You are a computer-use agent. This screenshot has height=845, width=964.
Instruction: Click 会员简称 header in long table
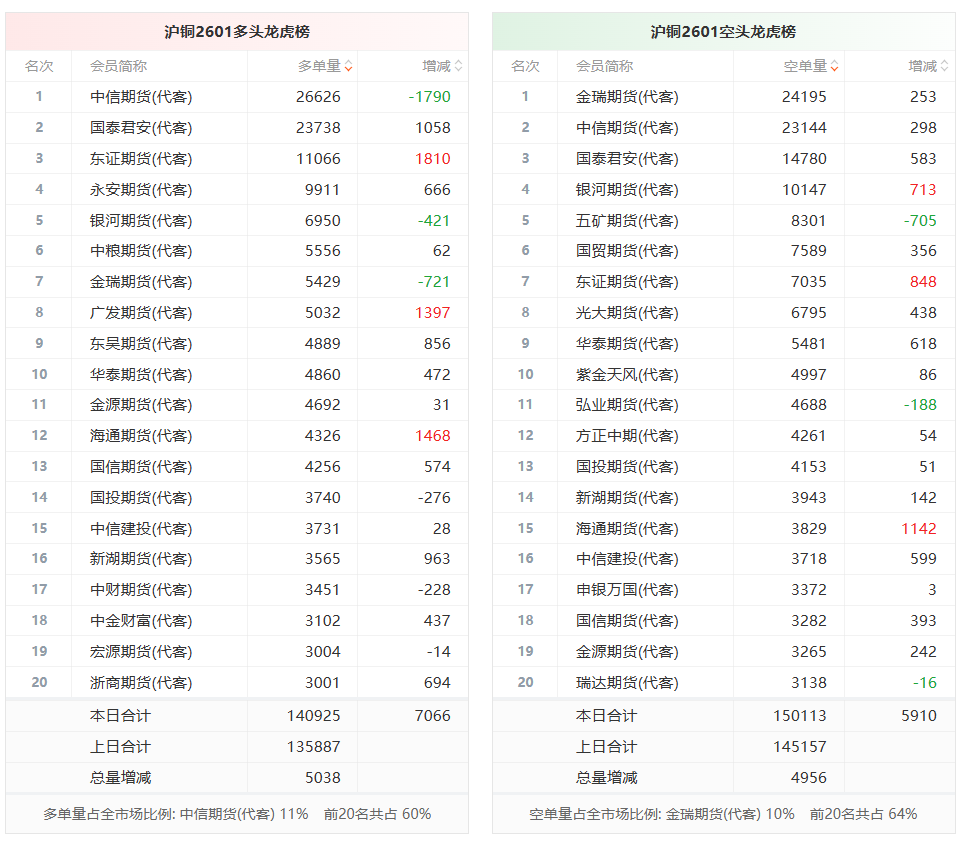tap(119, 66)
